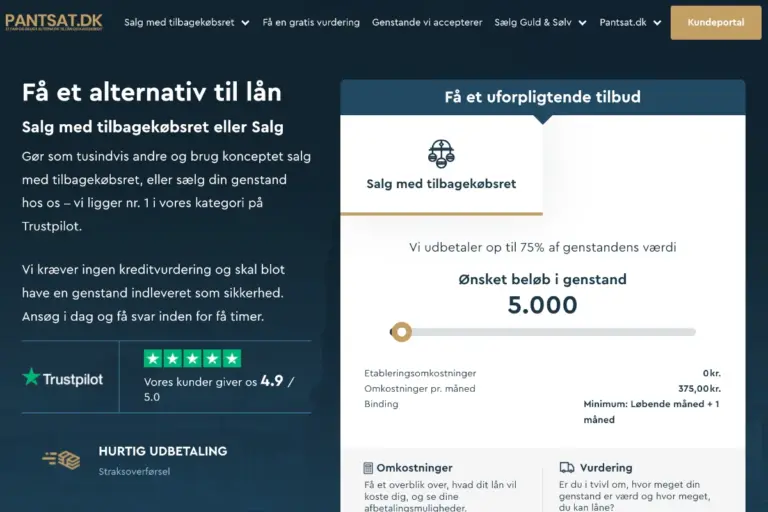Click the Binding label

381,404
